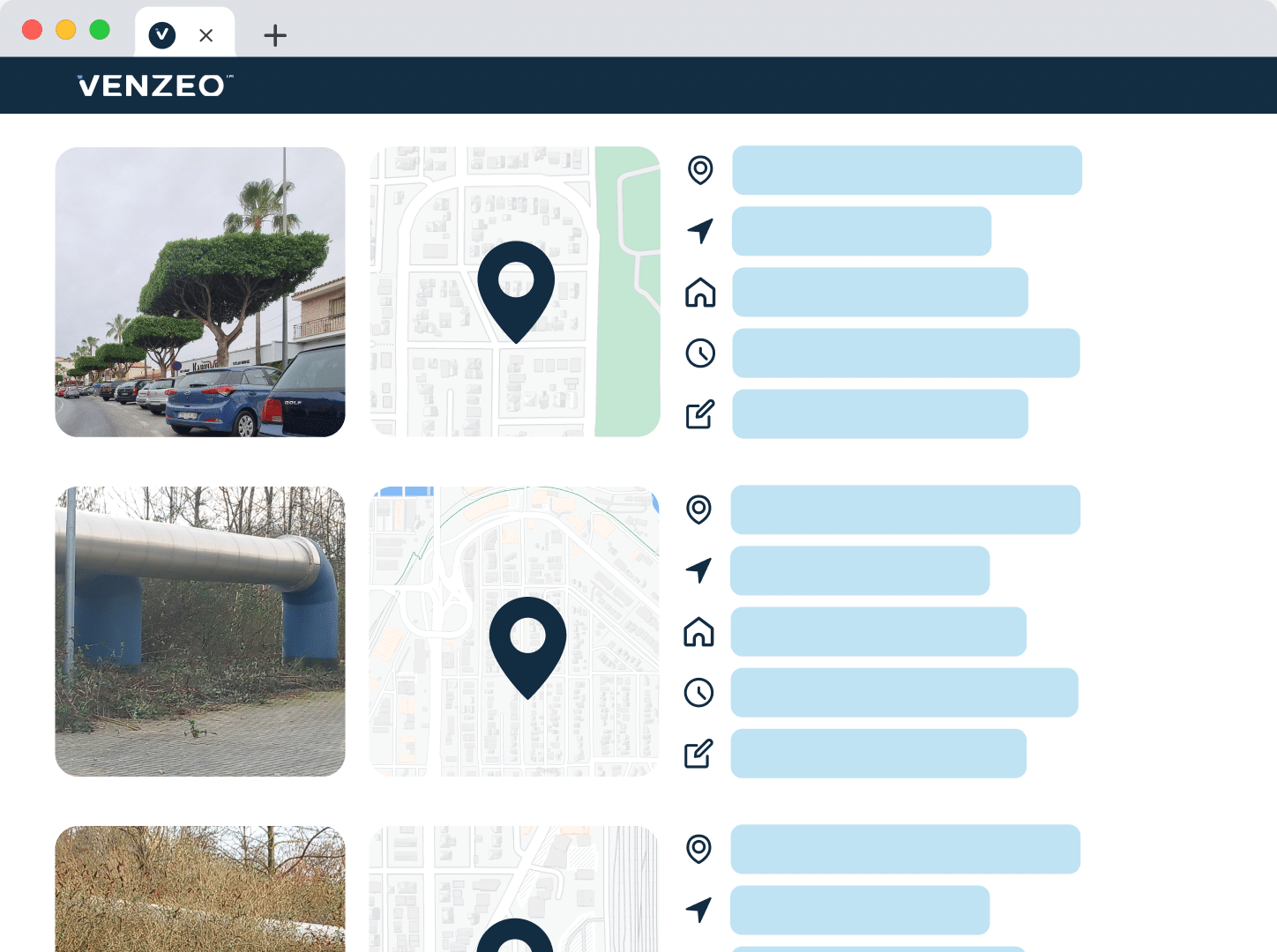Open the VENZEO logo in header
The height and width of the screenshot is (952, 1277).
click(155, 86)
